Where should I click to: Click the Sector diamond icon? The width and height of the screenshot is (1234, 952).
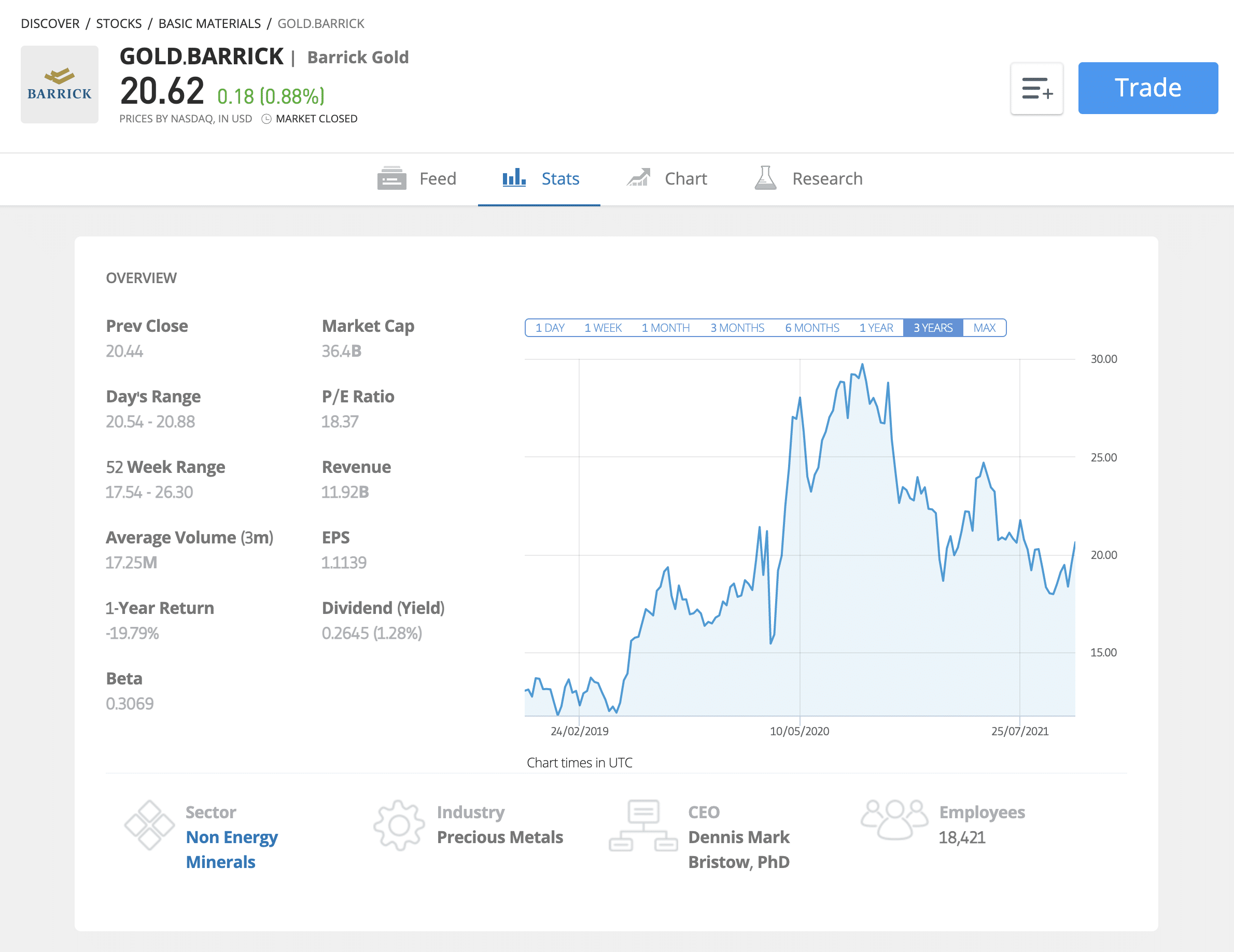[x=149, y=825]
